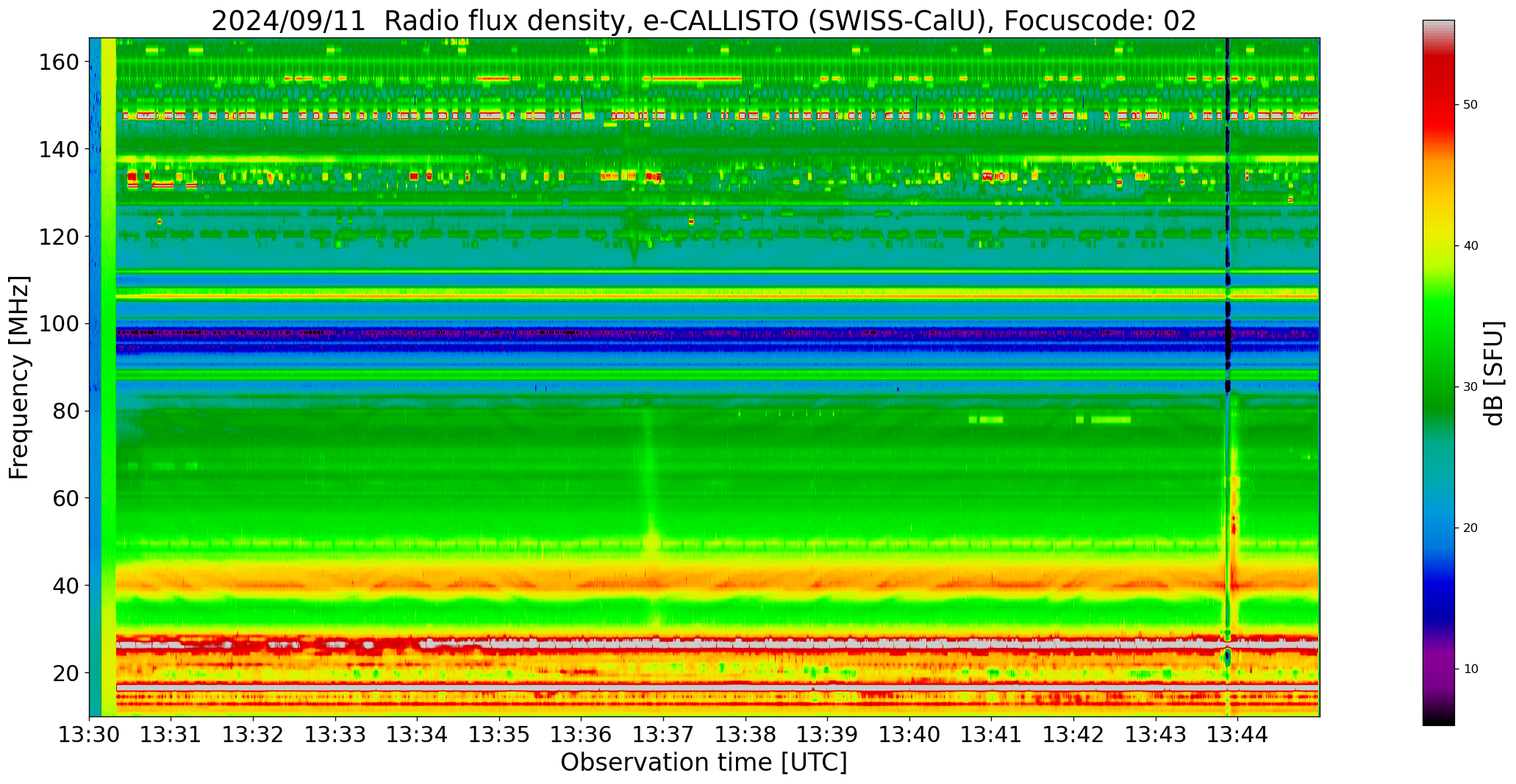This screenshot has height=784, width=1516.
Task: Click the 13:32 time tick label
Action: 254,735
